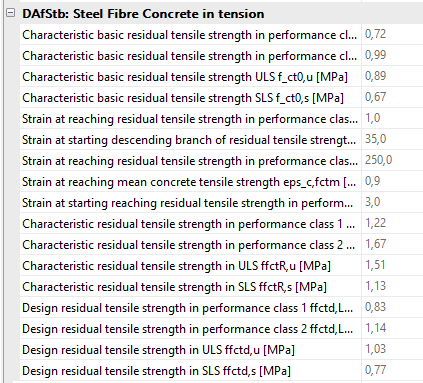
Task: Click the 1,03 ffctd,u value cell
Action: 392,349
